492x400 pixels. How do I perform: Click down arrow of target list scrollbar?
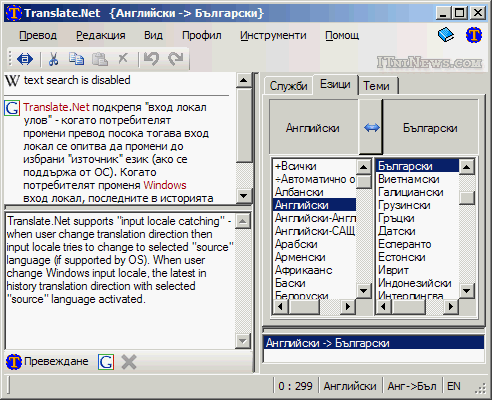coord(466,291)
